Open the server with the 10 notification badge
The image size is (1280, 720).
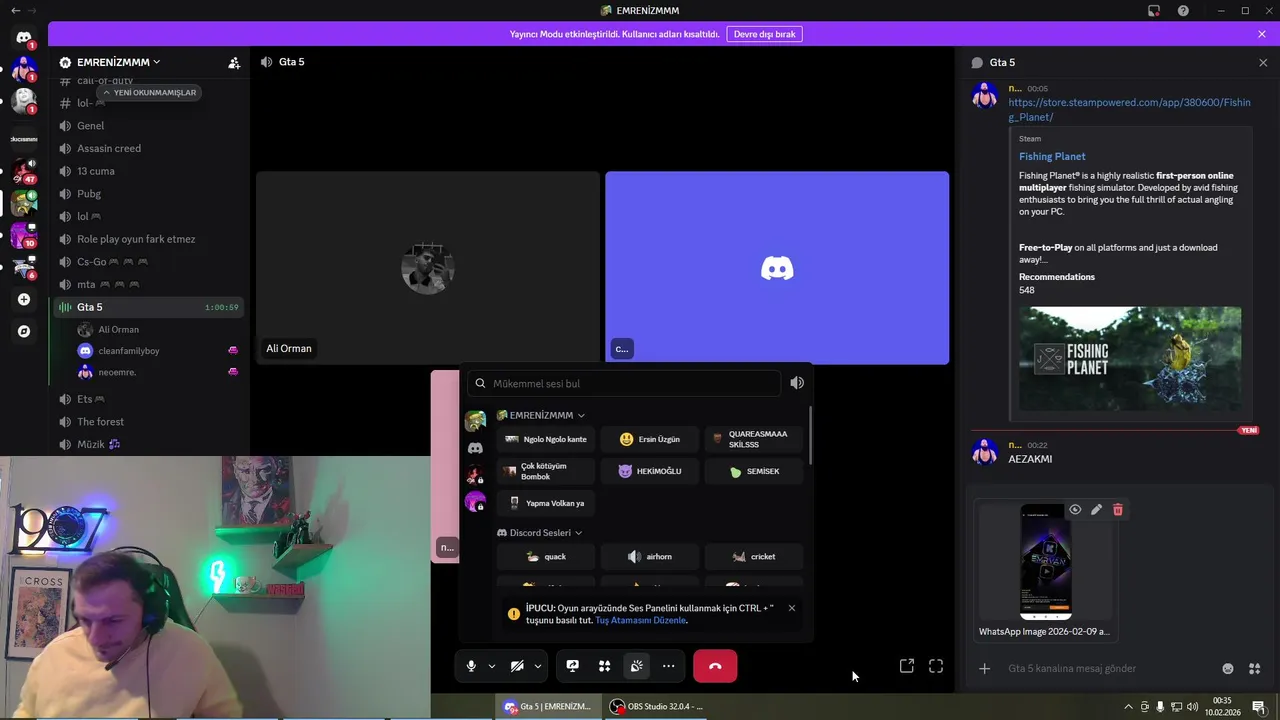click(24, 235)
